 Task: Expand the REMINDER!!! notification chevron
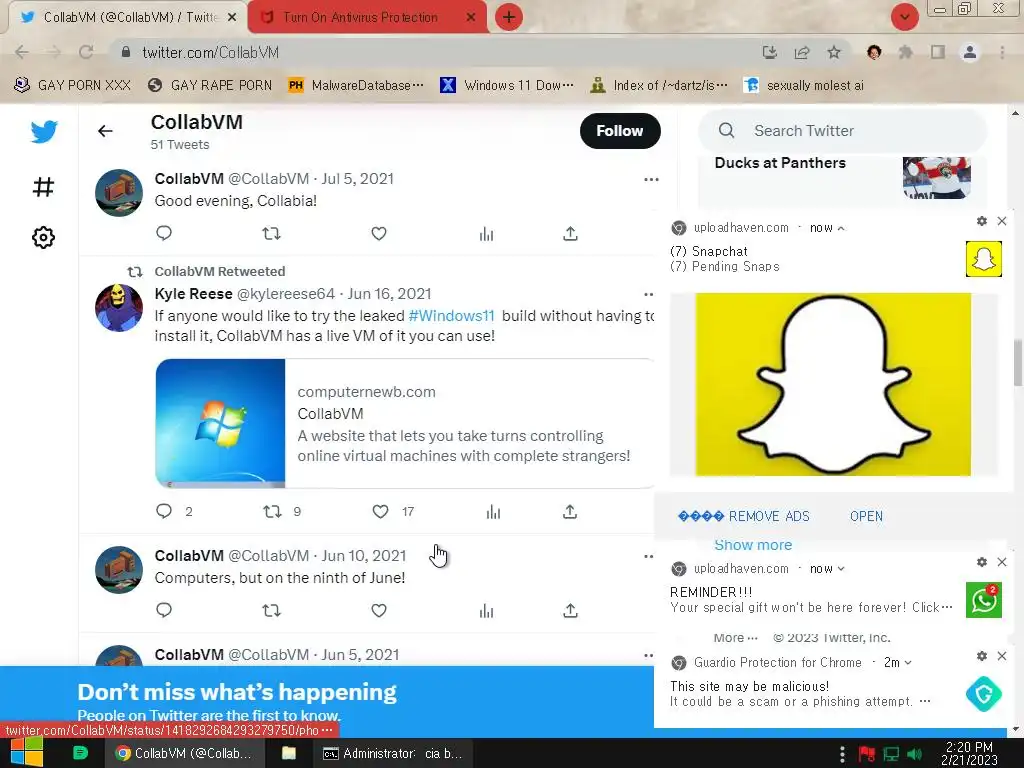click(841, 569)
